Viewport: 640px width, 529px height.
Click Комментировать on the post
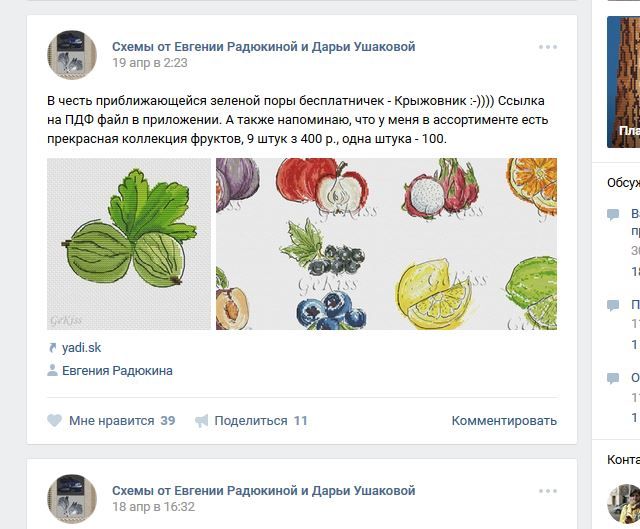pyautogui.click(x=504, y=421)
